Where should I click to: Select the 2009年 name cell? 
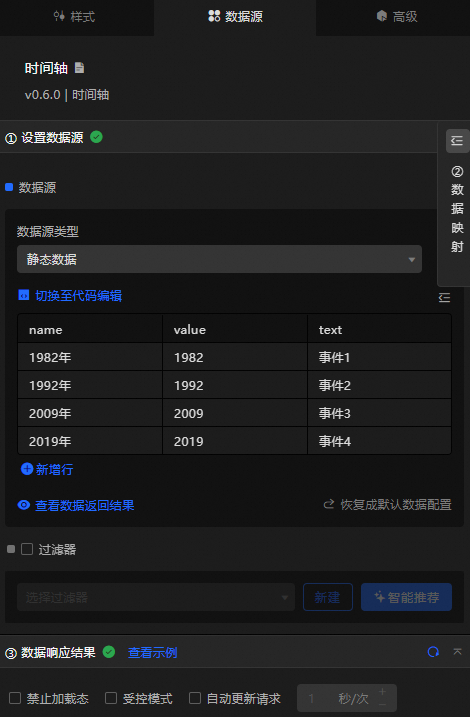coord(90,413)
